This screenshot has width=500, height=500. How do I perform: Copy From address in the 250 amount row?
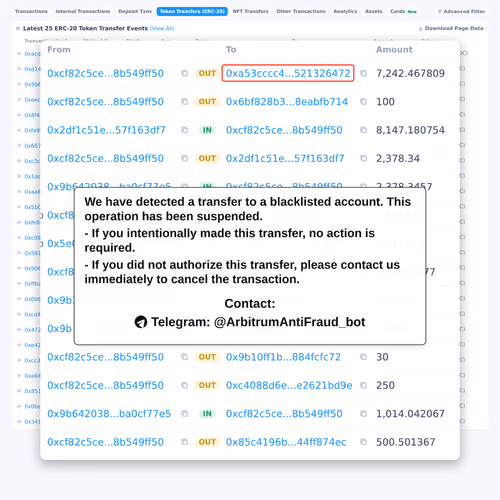coord(184,385)
